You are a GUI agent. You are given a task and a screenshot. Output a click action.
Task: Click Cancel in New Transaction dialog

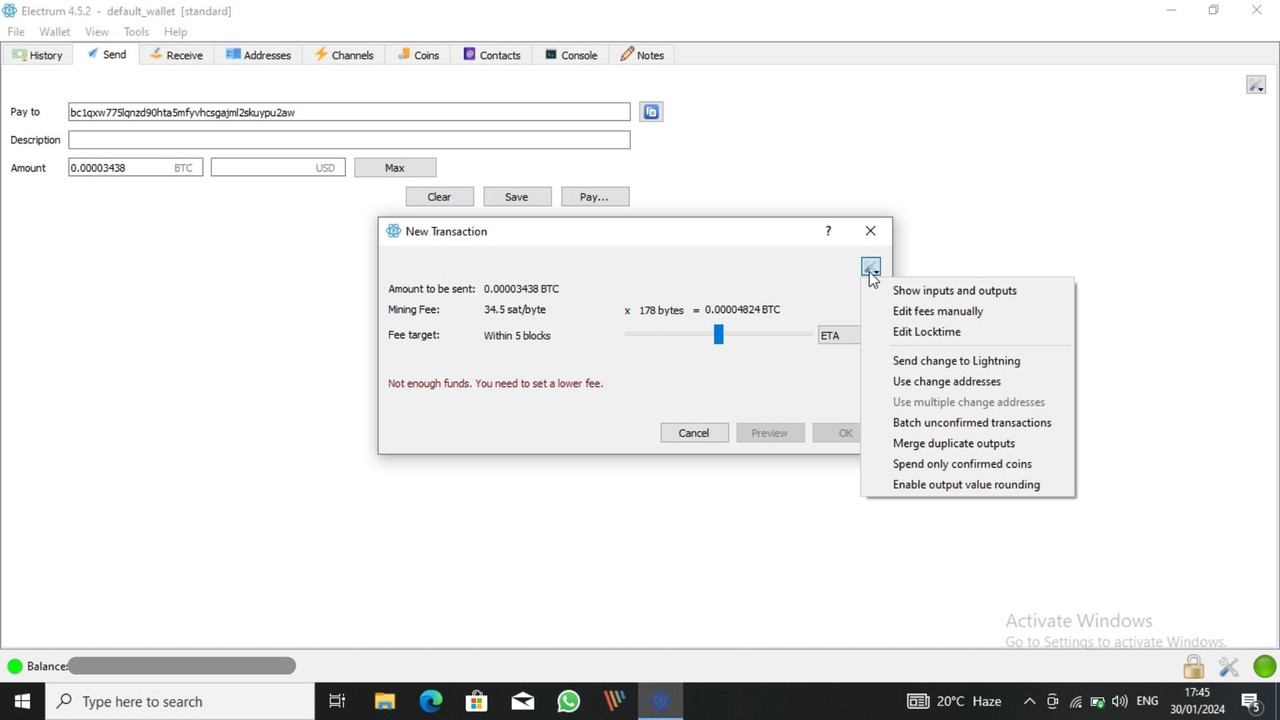coord(694,433)
